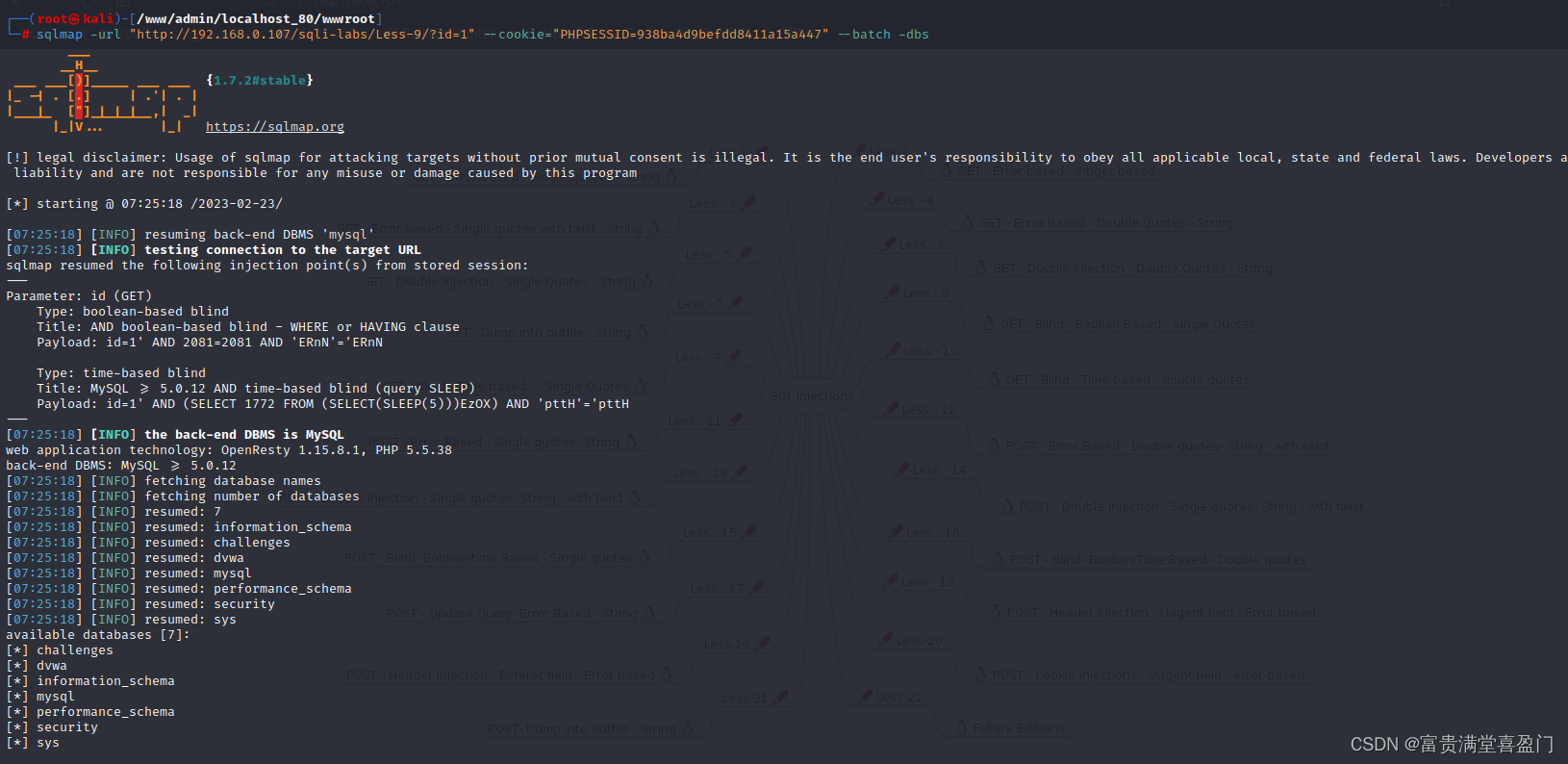Viewport: 1568px width, 764px height.
Task: Click 'SQL Injections' center node in background mind map
Action: [x=812, y=396]
